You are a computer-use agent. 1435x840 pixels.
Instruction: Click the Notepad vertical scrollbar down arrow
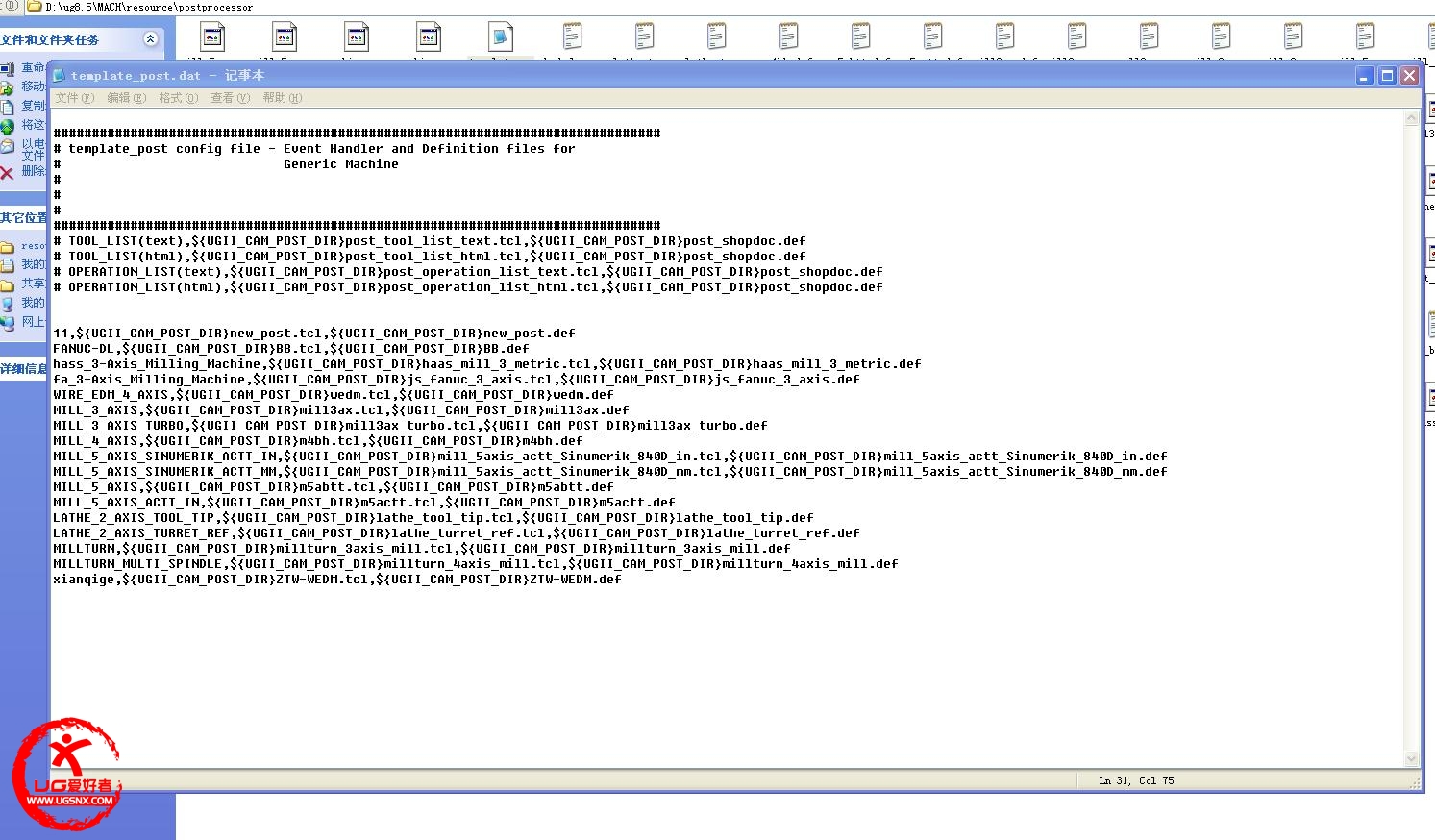tap(1412, 759)
